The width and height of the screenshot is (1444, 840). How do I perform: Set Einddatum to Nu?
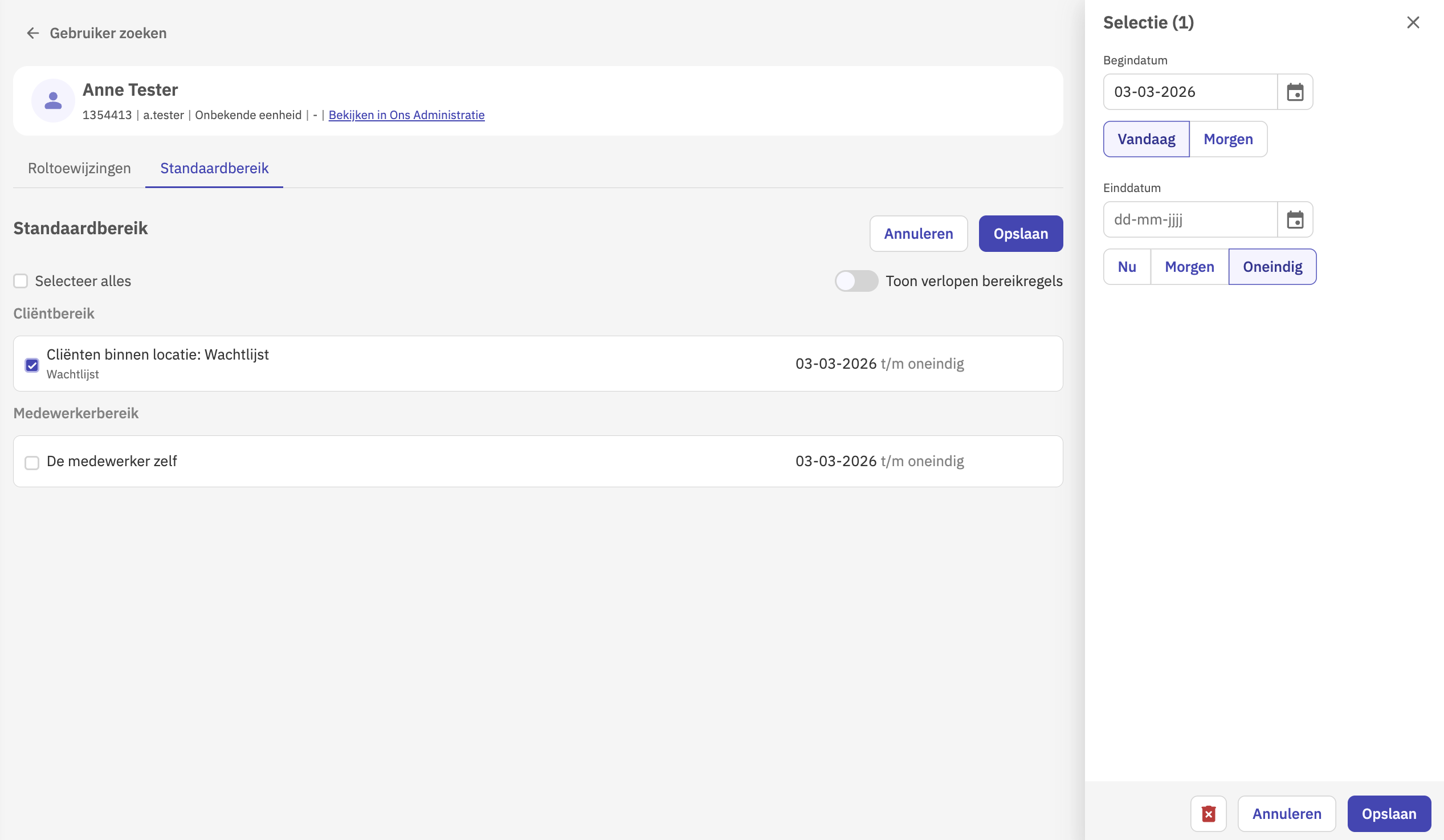[1126, 267]
